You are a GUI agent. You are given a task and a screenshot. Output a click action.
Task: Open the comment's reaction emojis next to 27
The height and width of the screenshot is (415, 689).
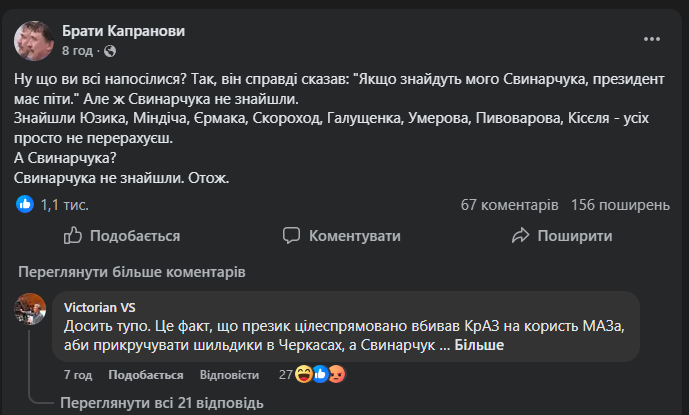pos(322,375)
